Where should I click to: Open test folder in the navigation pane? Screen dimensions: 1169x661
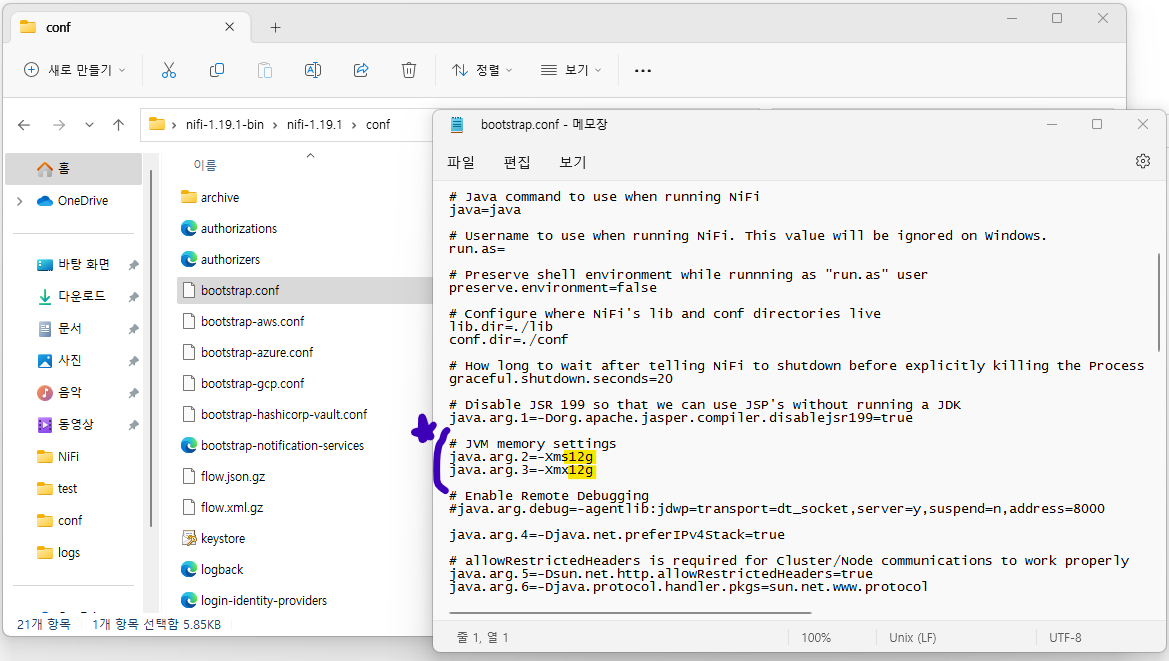click(67, 488)
